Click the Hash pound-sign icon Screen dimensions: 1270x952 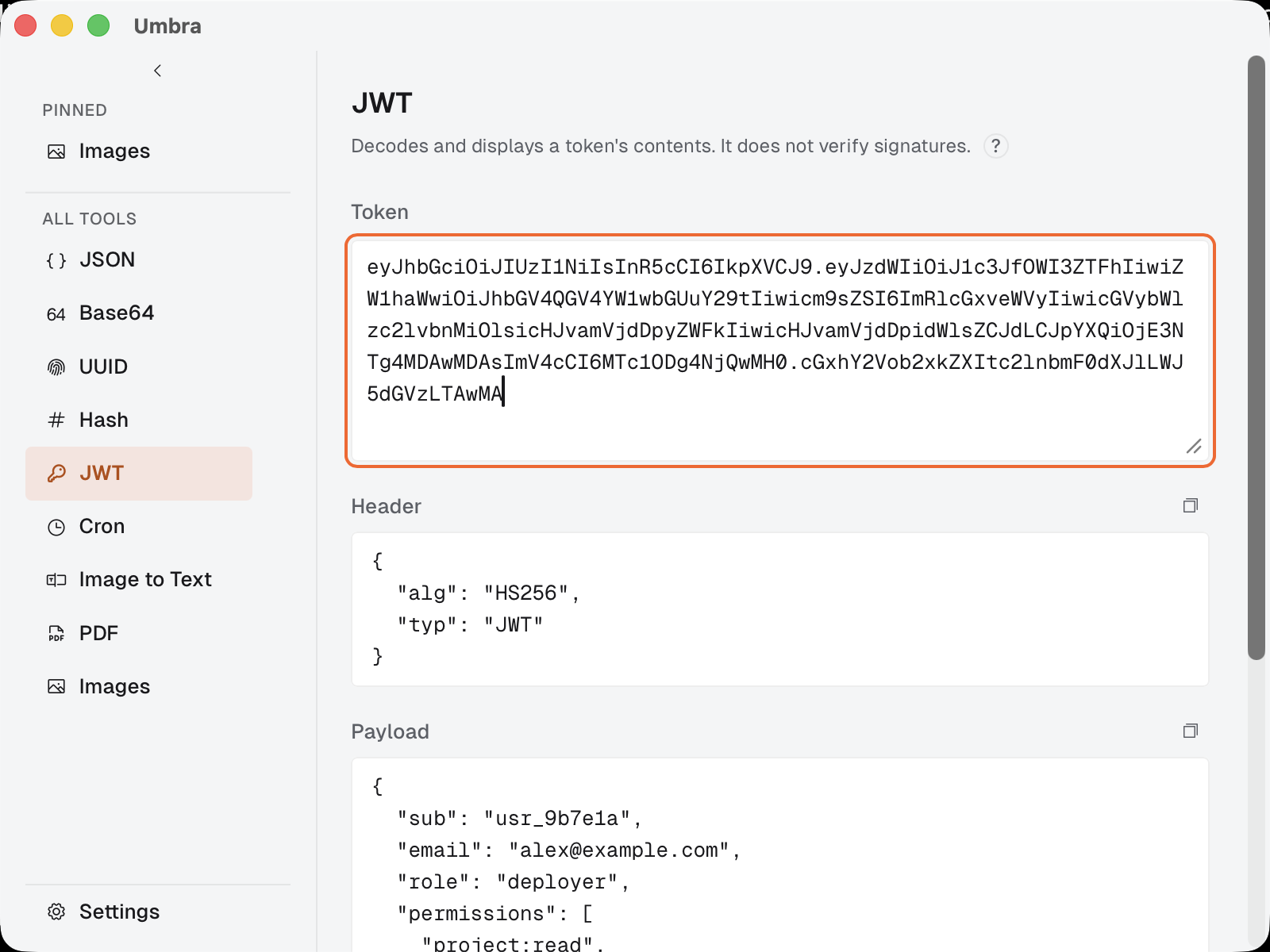tap(56, 420)
